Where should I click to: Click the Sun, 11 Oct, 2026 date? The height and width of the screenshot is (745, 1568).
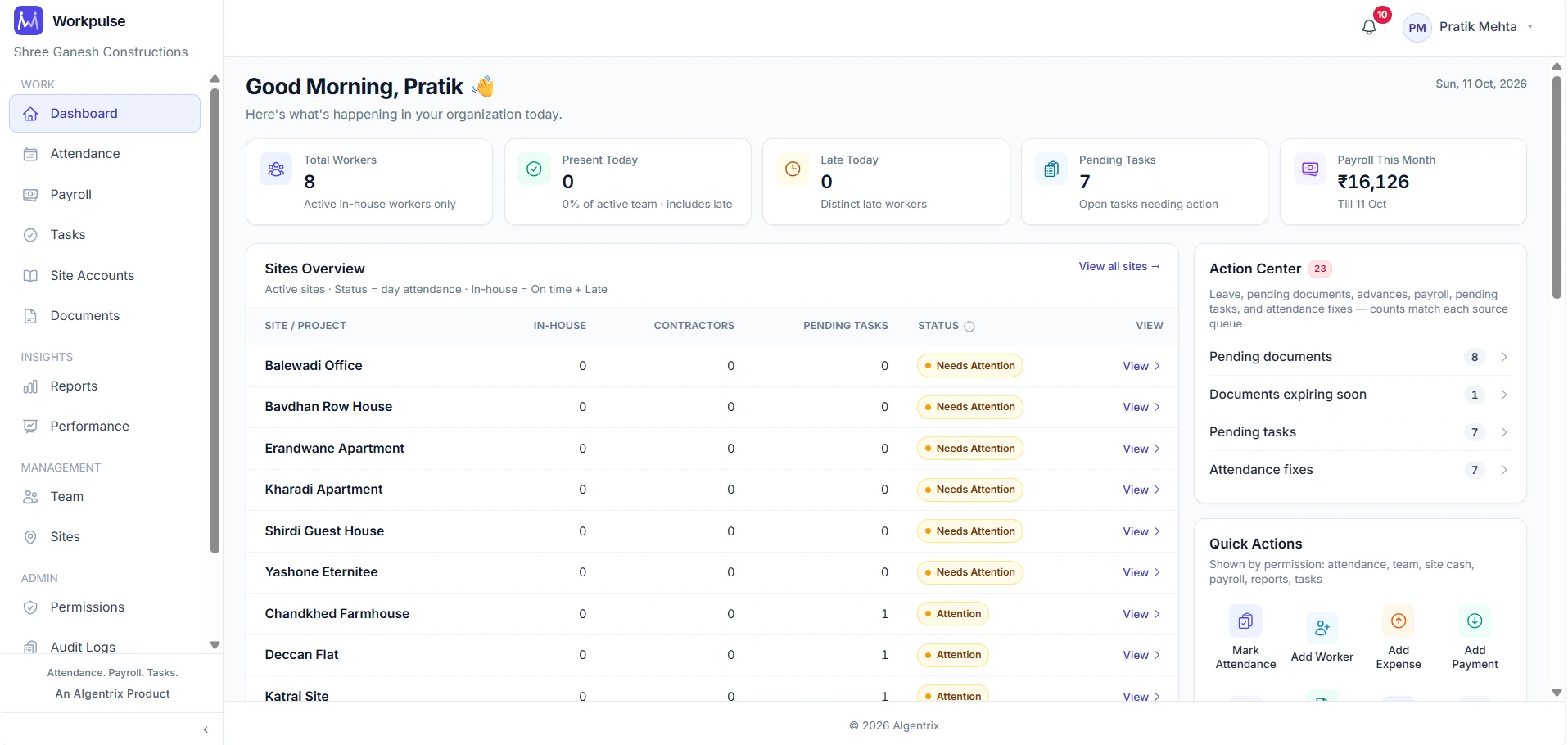coord(1480,84)
